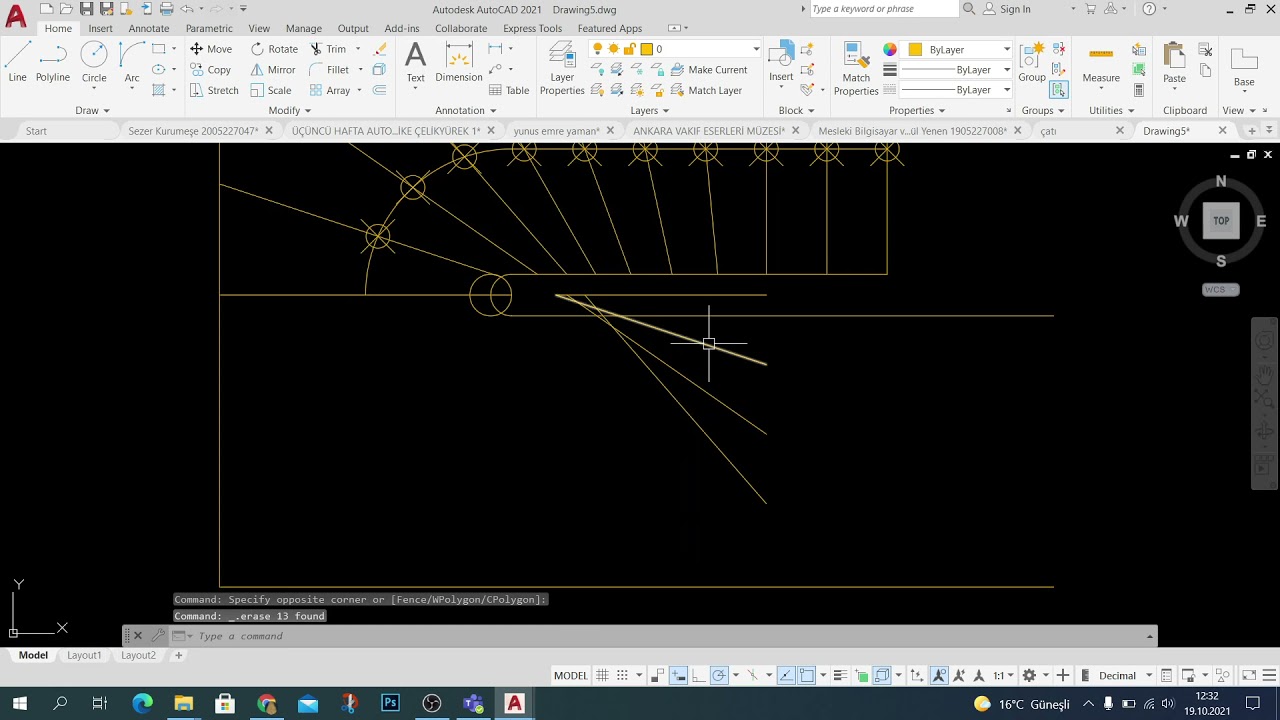The height and width of the screenshot is (720, 1280).
Task: Insert a Table
Action: [509, 90]
